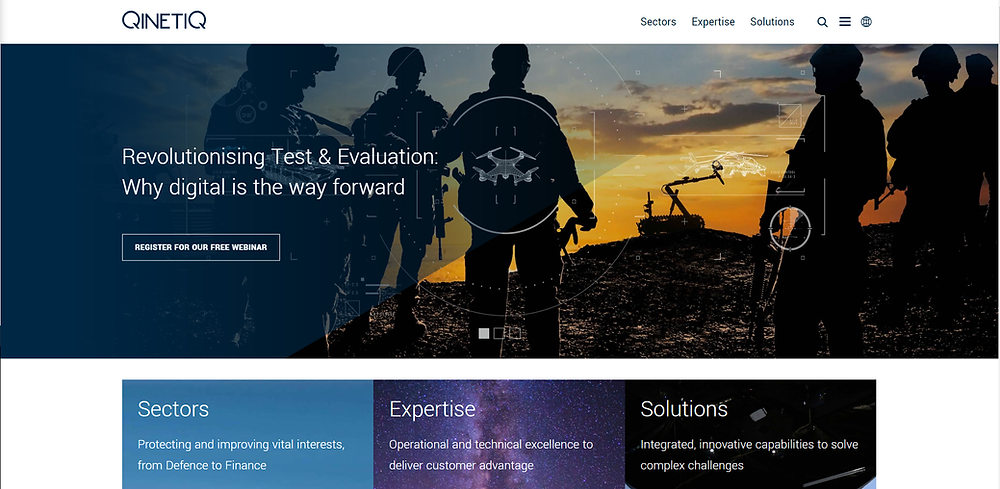Select the second carousel slide indicator
The height and width of the screenshot is (489, 1000).
(499, 333)
